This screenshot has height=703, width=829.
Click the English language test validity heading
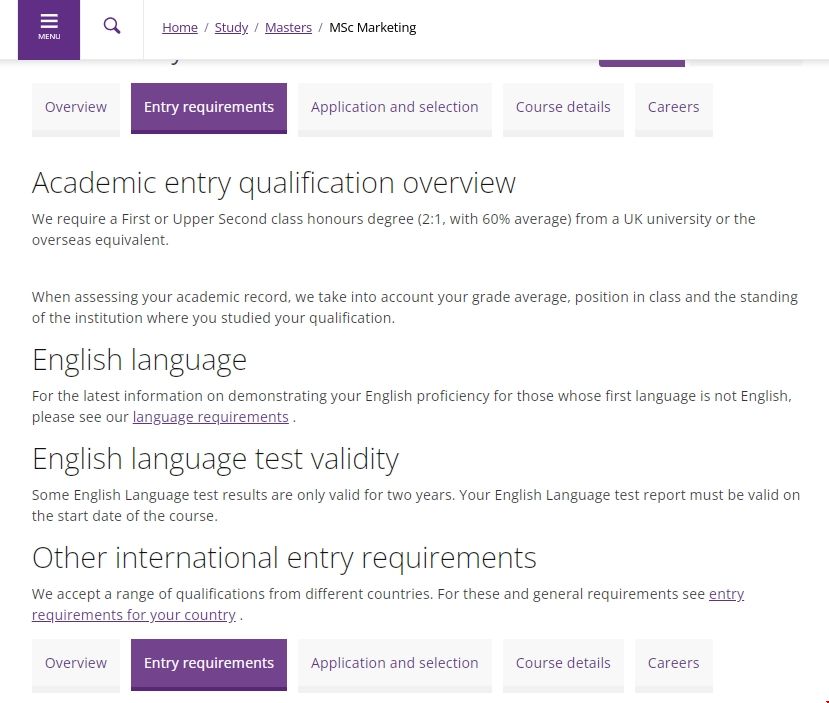[x=215, y=459]
